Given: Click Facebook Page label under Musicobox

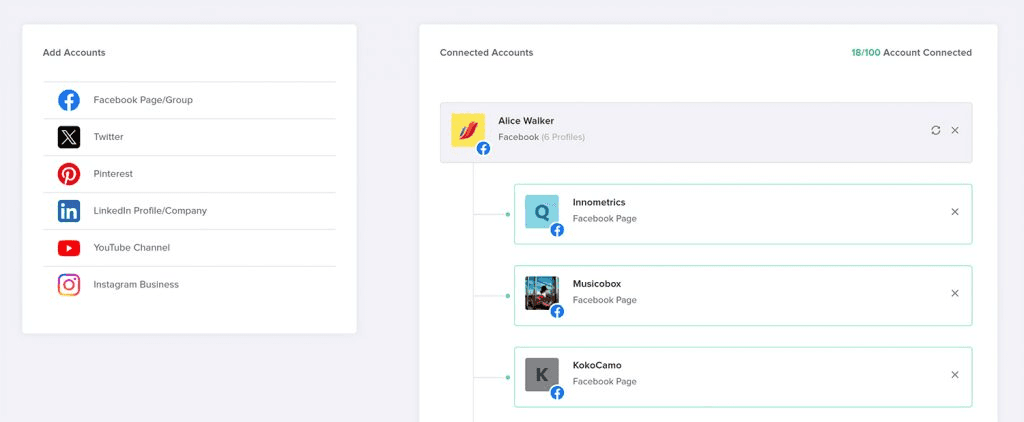Looking at the screenshot, I should coord(605,300).
